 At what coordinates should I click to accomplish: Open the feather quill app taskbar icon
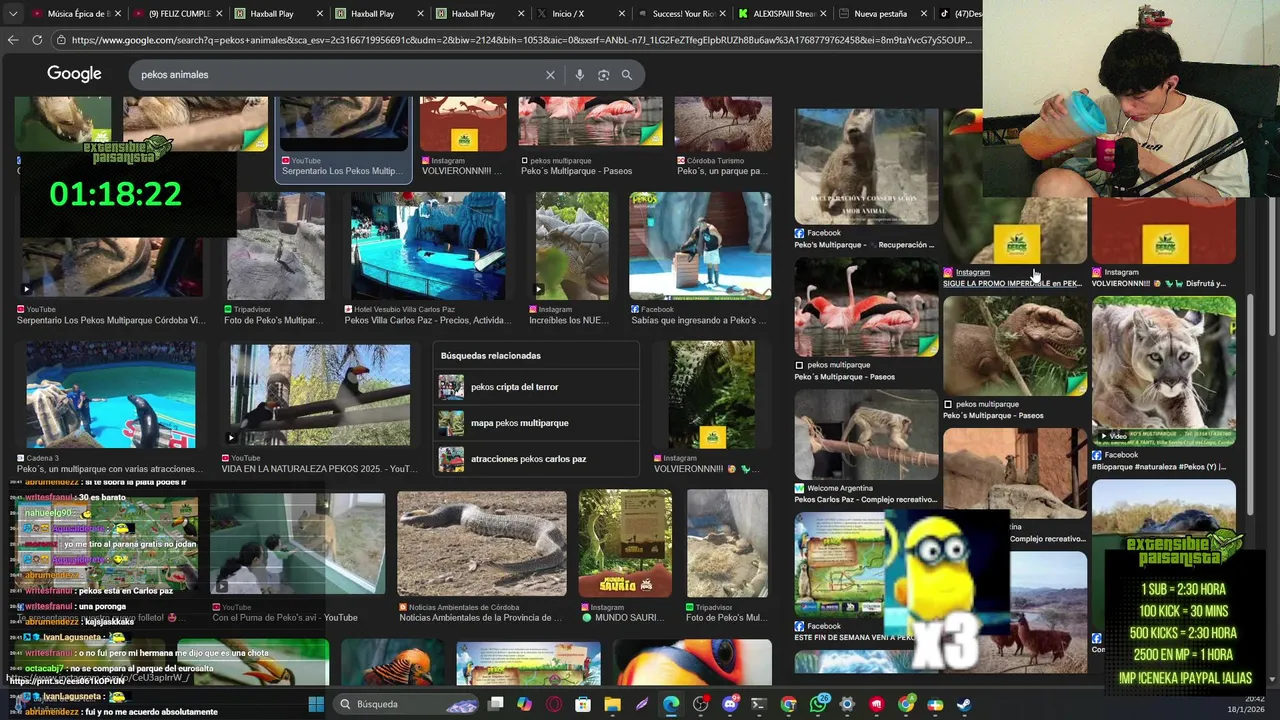[x=642, y=704]
